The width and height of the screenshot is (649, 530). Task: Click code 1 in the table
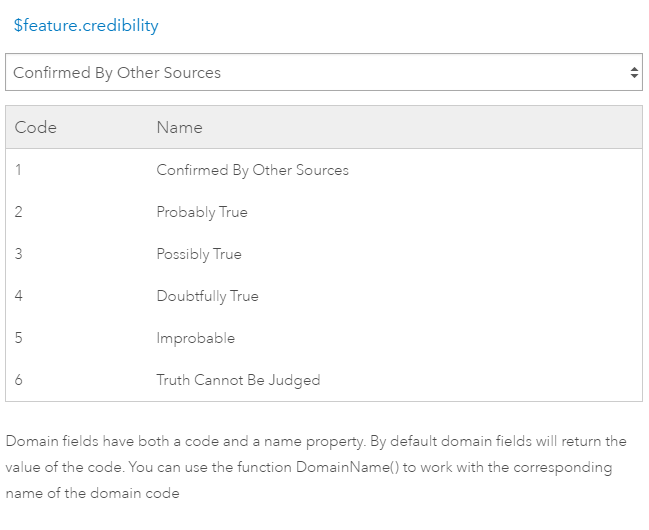pyautogui.click(x=18, y=170)
